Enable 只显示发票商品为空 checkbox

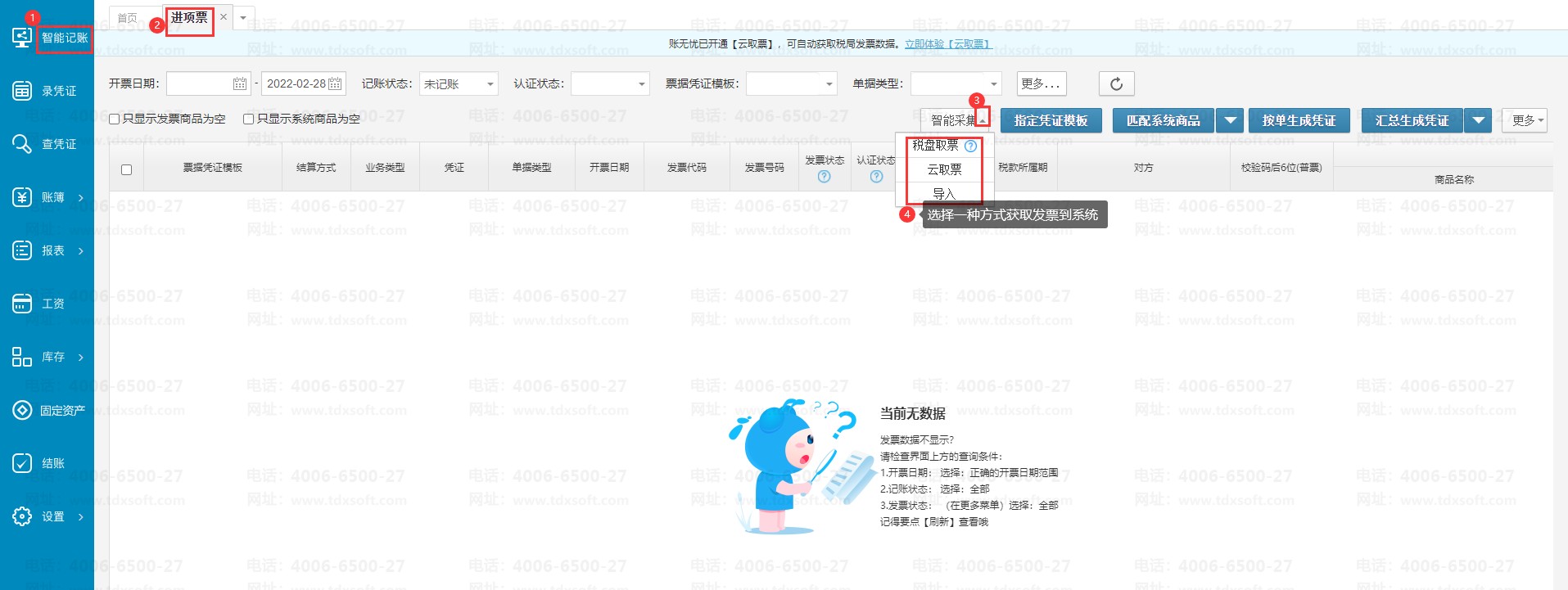coord(115,119)
